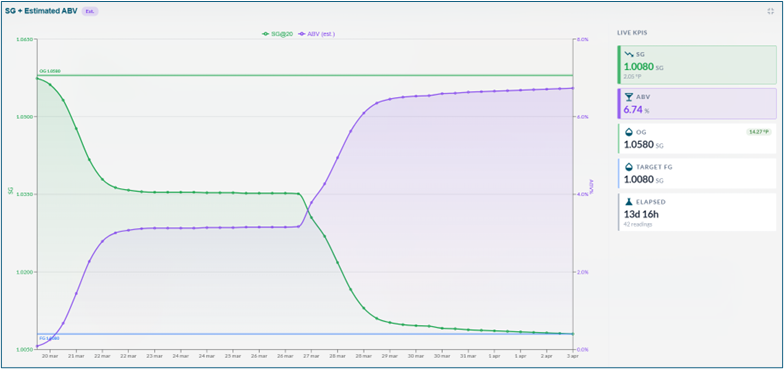Toggle the SG@20 series in the legend

[278, 34]
